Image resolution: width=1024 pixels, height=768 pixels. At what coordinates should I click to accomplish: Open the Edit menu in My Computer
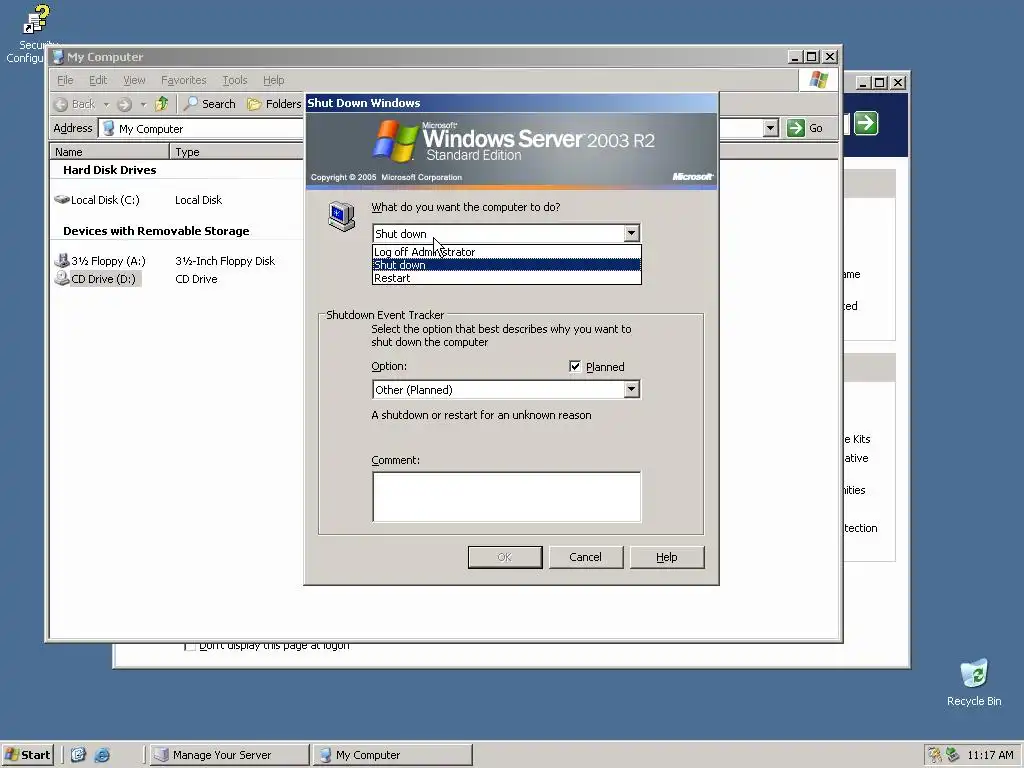98,80
